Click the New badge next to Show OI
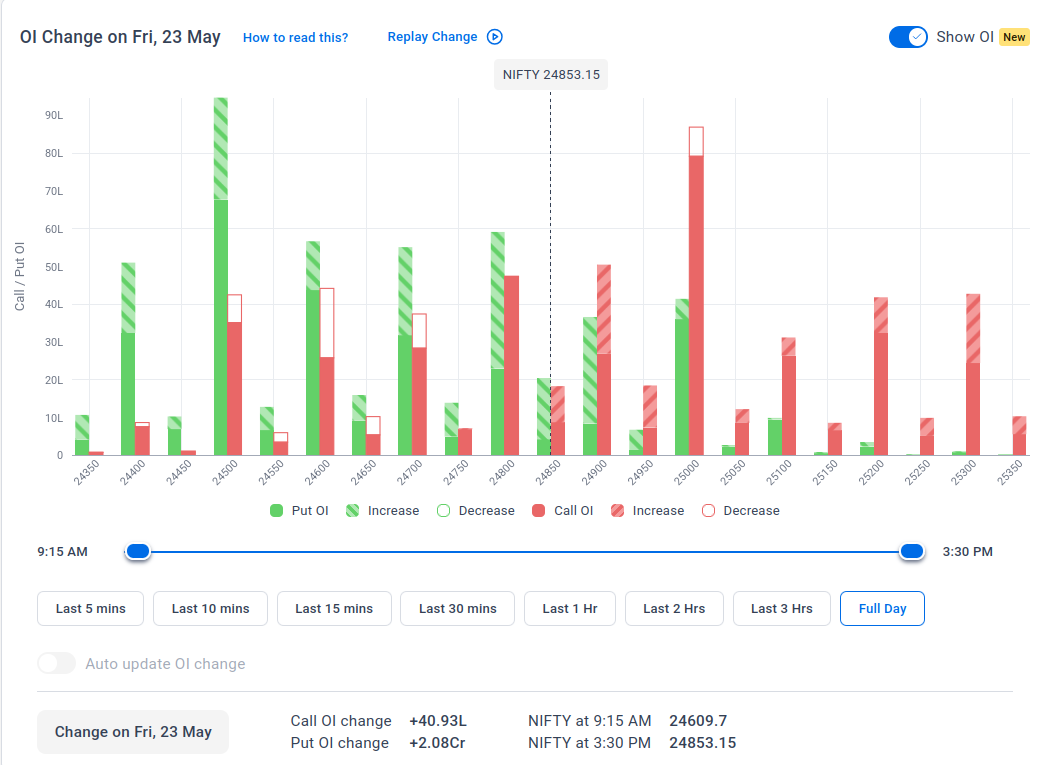 click(x=1014, y=37)
